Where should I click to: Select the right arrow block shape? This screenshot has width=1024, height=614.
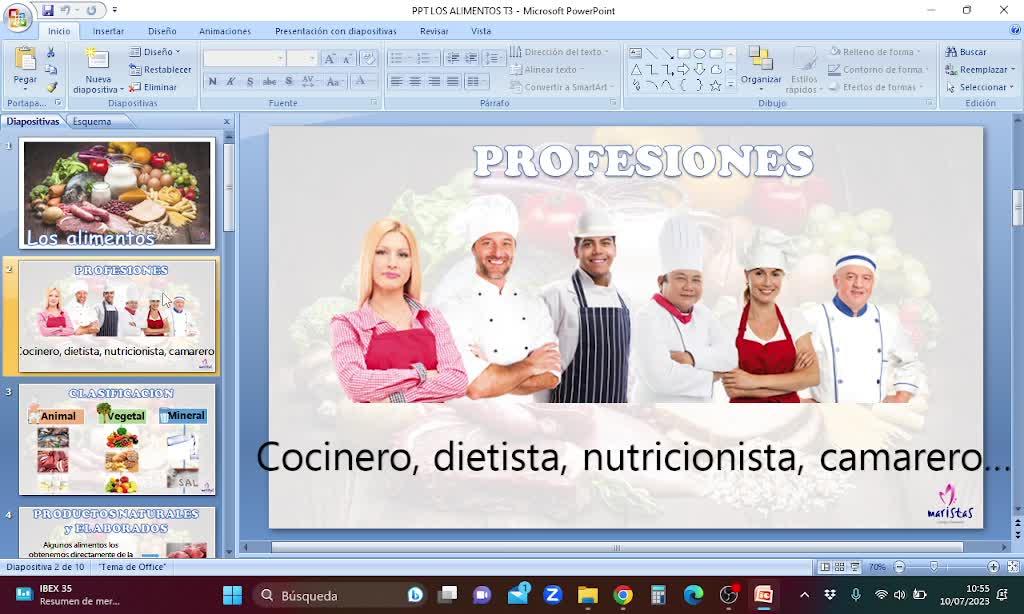[684, 69]
